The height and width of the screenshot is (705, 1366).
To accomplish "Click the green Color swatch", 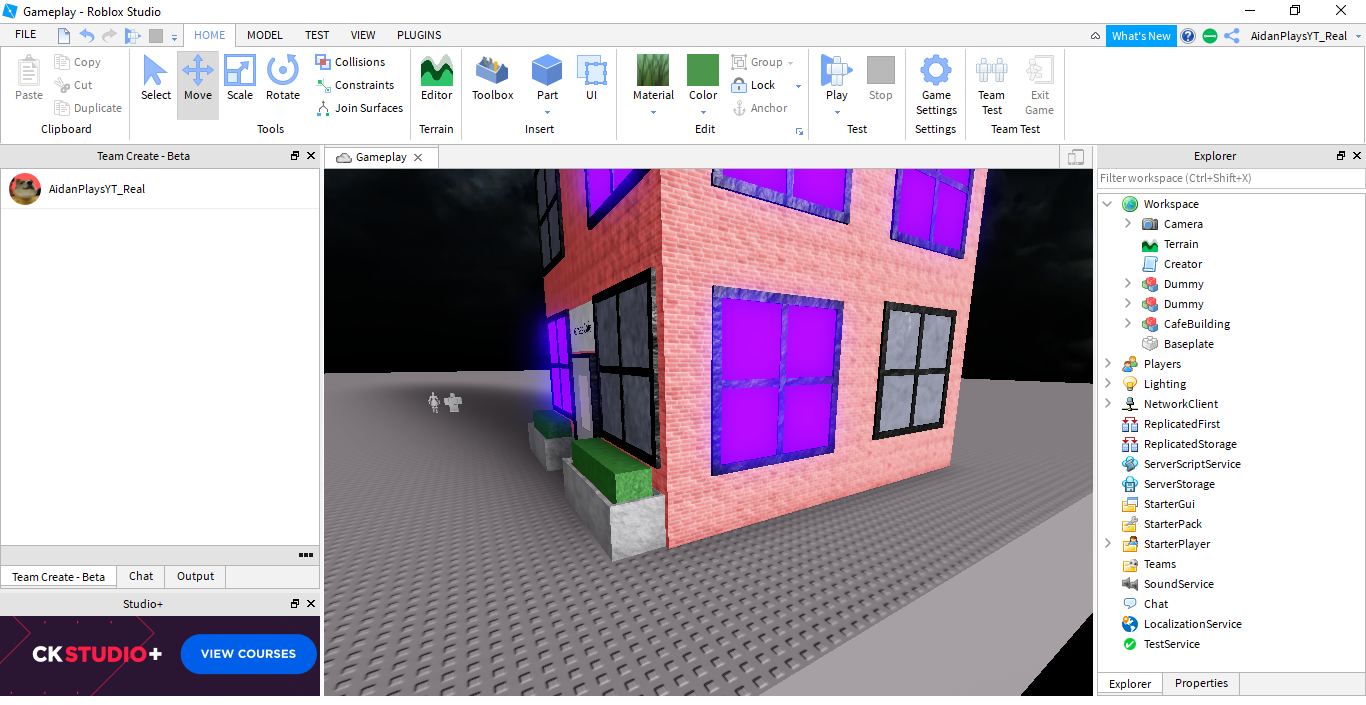I will pos(703,70).
